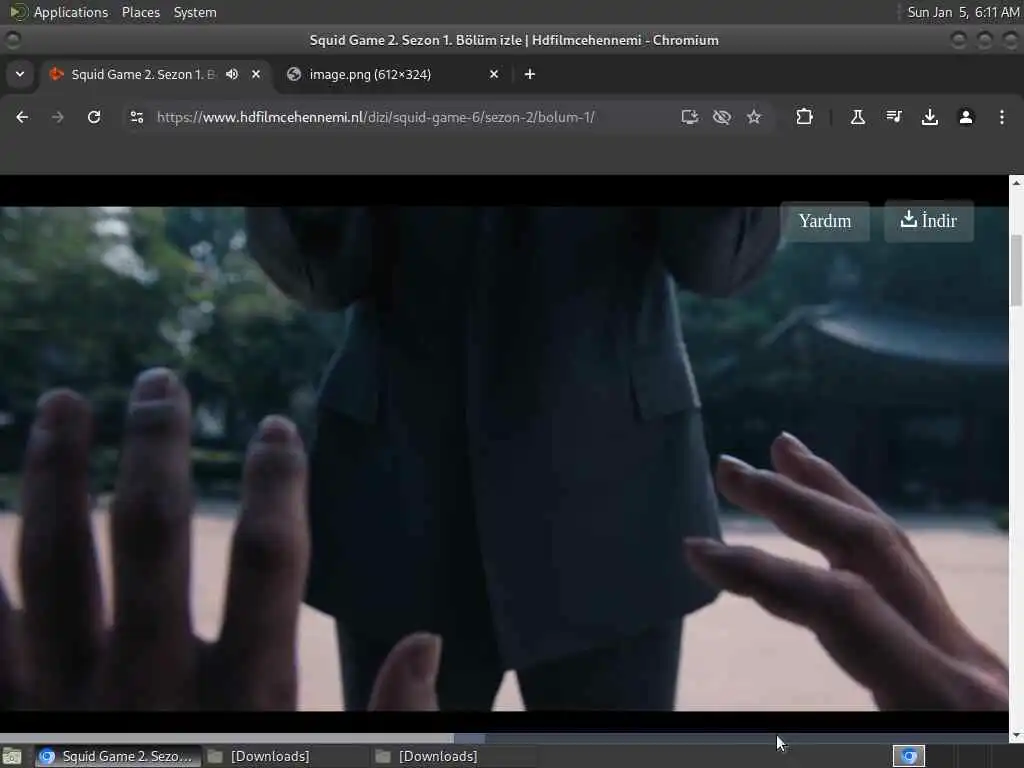Go back to the previous page
Screen dimensions: 1024x768
click(x=22, y=117)
